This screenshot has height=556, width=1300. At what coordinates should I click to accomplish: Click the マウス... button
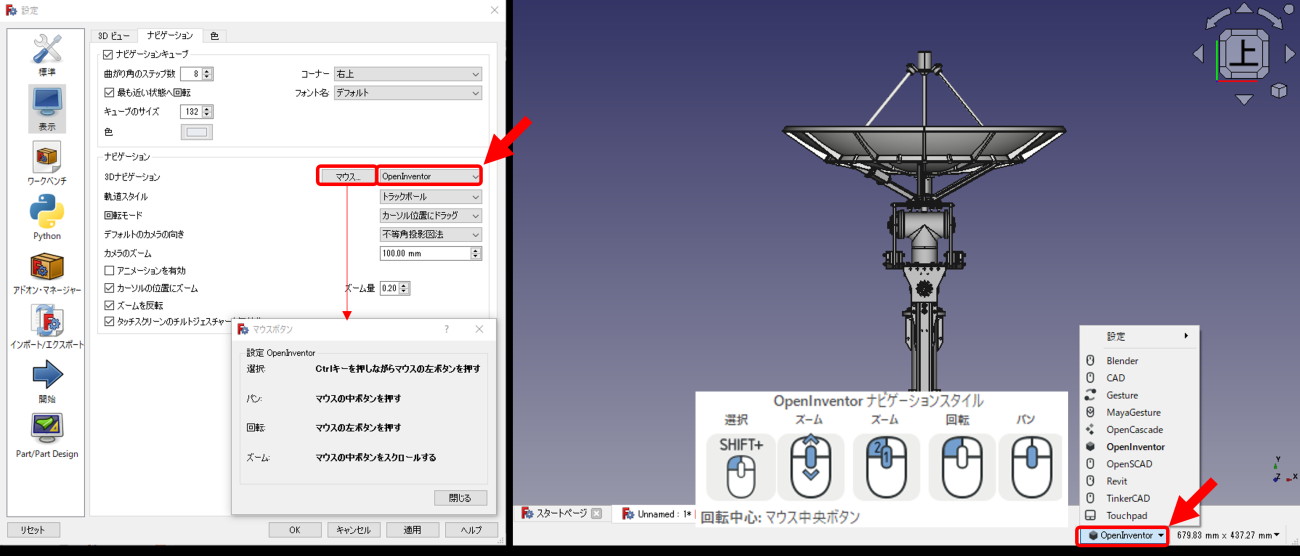coord(347,176)
